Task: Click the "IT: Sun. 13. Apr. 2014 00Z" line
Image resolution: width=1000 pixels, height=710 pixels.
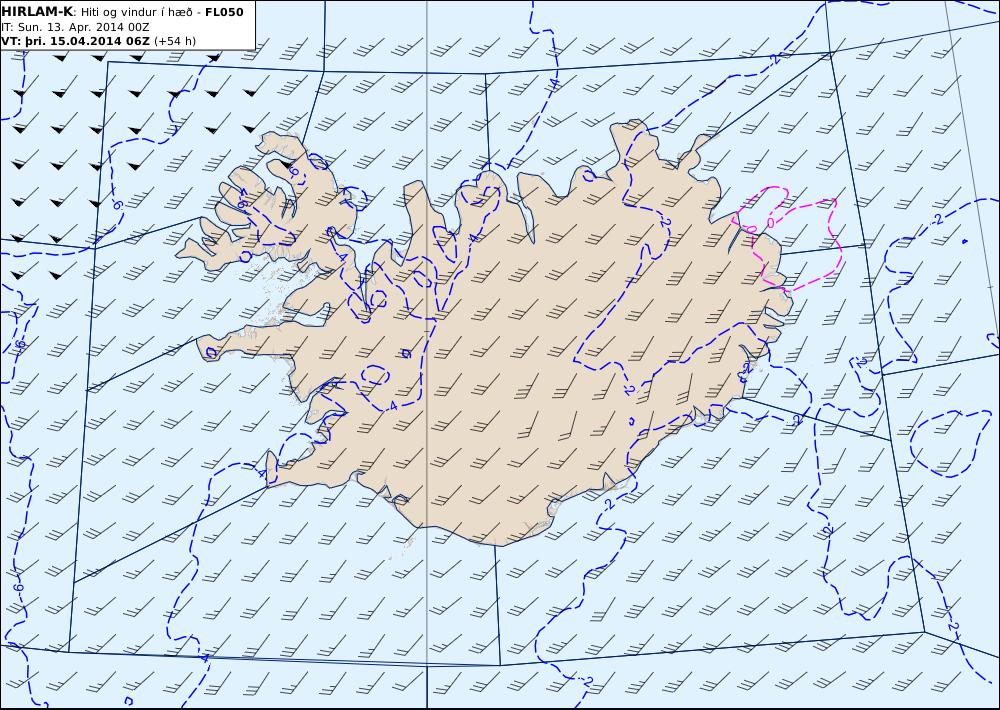Action: pyautogui.click(x=75, y=27)
